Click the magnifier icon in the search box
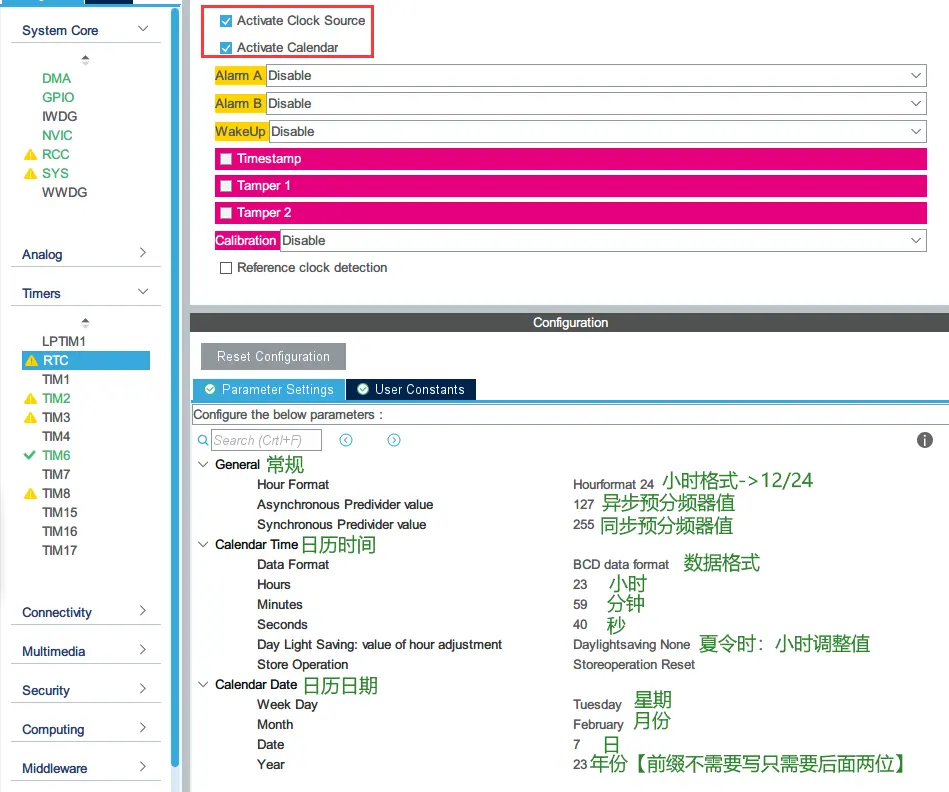 tap(203, 440)
